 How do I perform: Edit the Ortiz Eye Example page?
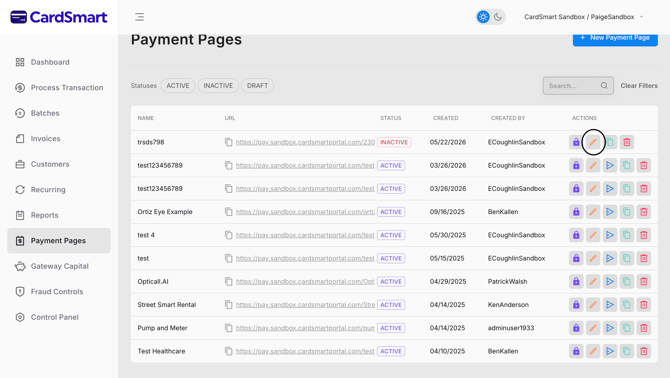point(593,212)
